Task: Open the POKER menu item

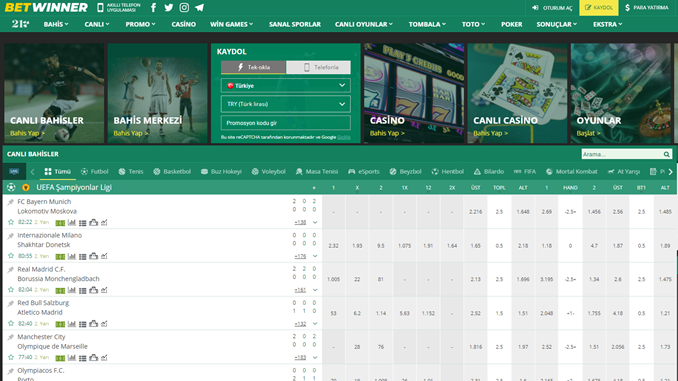Action: (x=512, y=24)
